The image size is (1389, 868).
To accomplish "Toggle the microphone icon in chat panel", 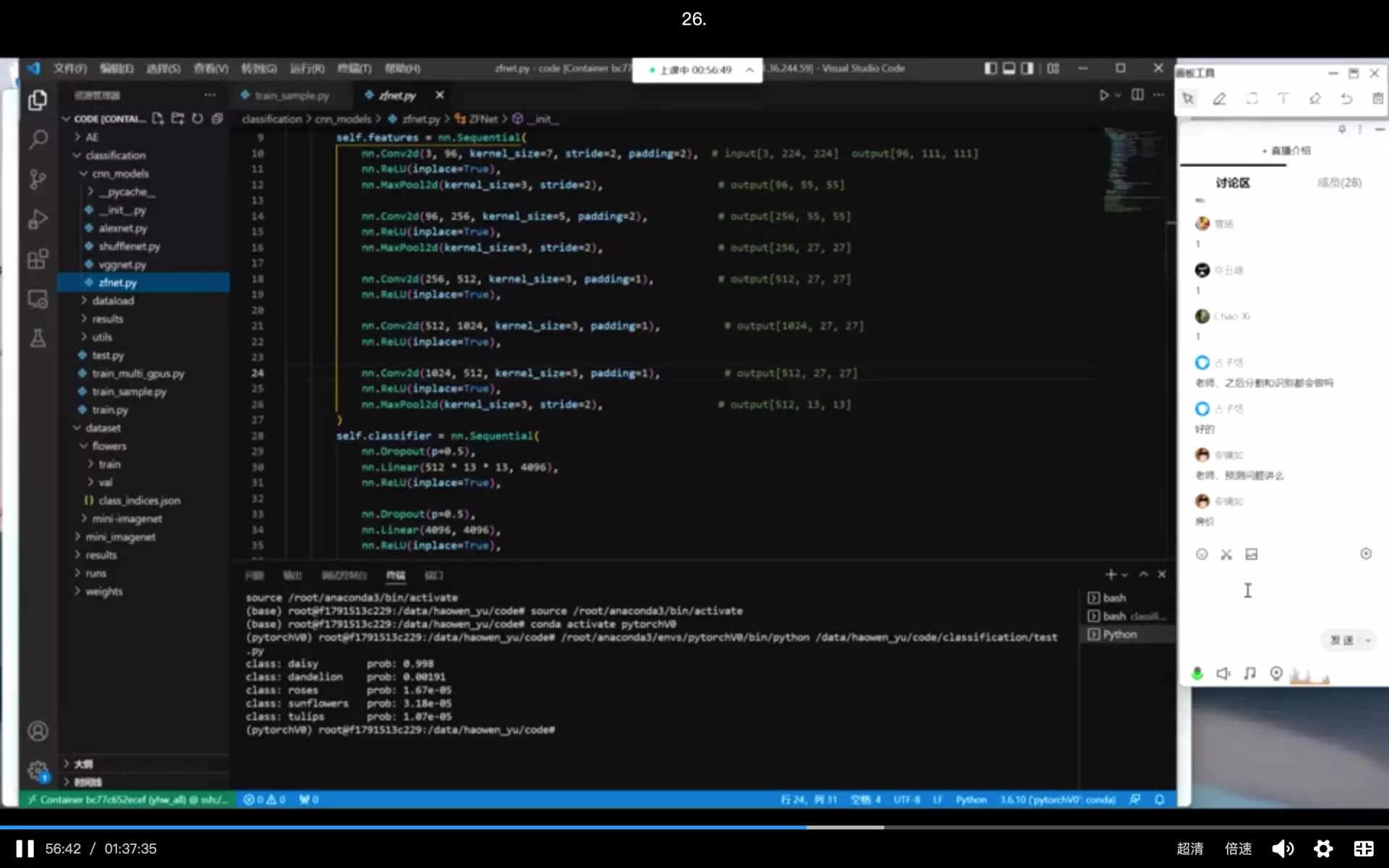I will click(x=1197, y=673).
